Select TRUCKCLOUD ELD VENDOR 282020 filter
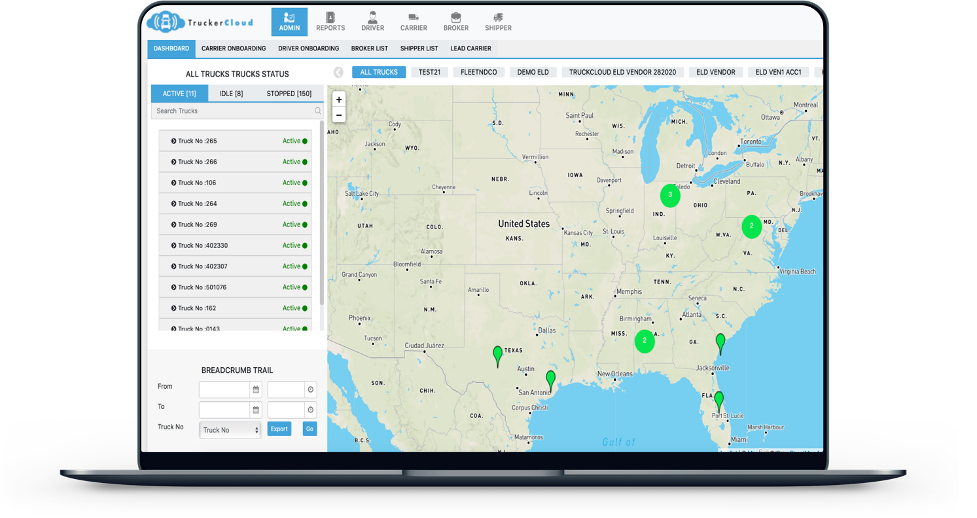This screenshot has height=518, width=977. [x=622, y=72]
